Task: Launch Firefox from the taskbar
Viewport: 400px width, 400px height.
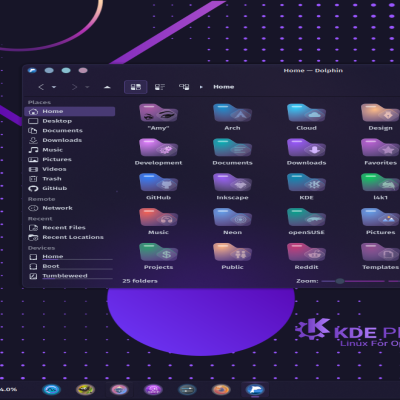Action: (221, 389)
